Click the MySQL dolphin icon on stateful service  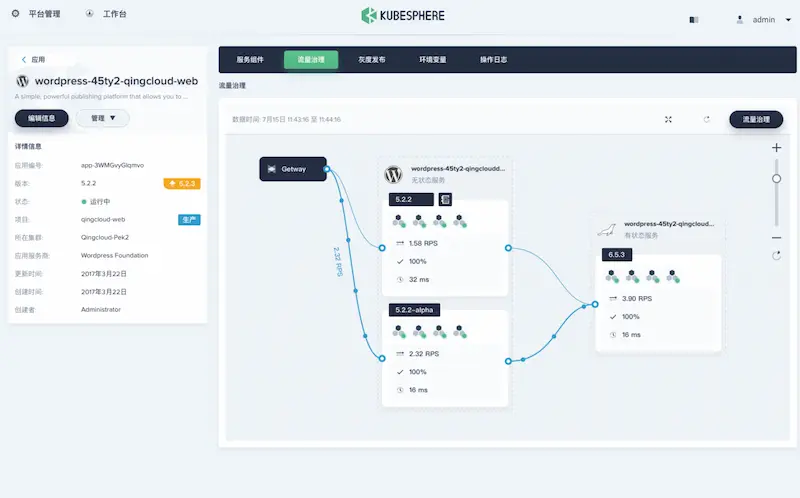[607, 230]
